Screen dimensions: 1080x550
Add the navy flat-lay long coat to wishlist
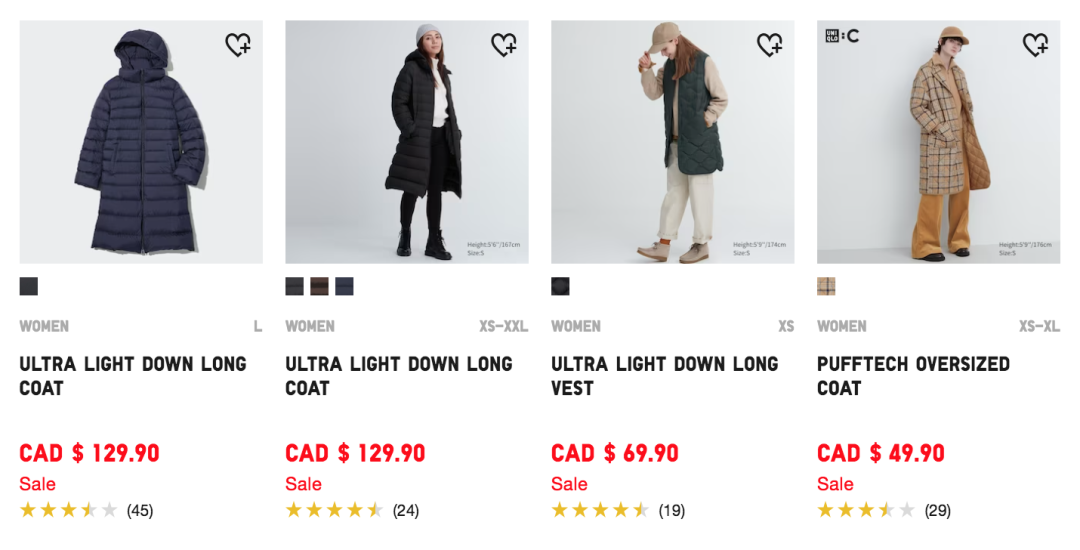coord(237,45)
